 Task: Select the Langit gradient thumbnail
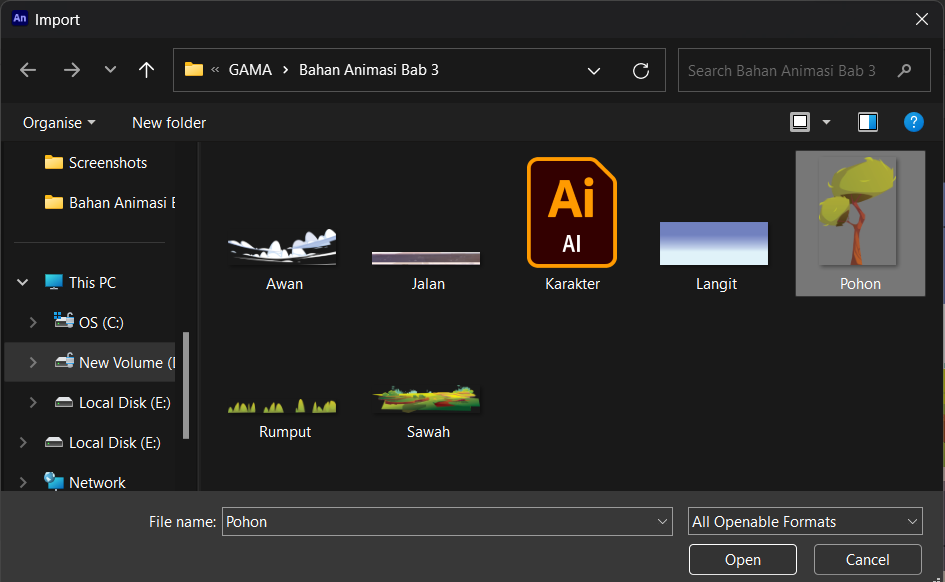714,243
